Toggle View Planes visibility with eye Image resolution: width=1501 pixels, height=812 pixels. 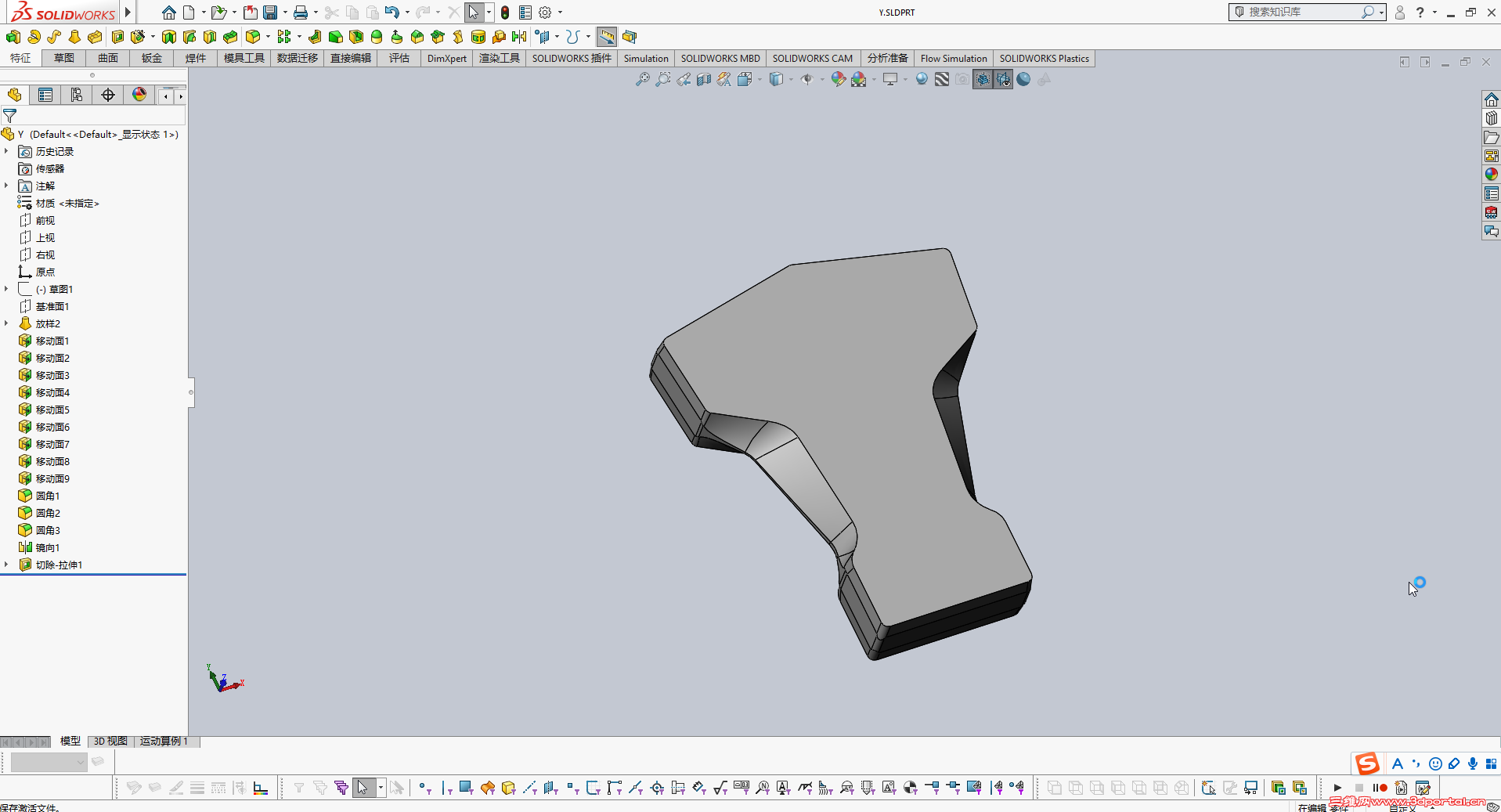1003,79
